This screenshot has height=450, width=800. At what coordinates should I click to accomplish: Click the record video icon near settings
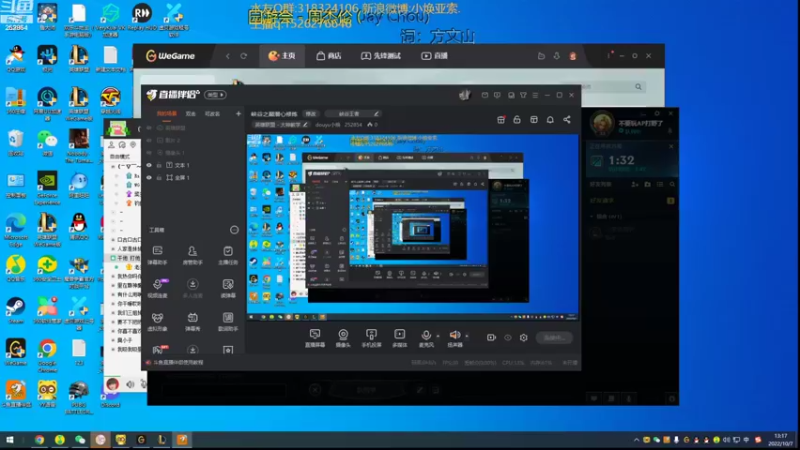491,338
